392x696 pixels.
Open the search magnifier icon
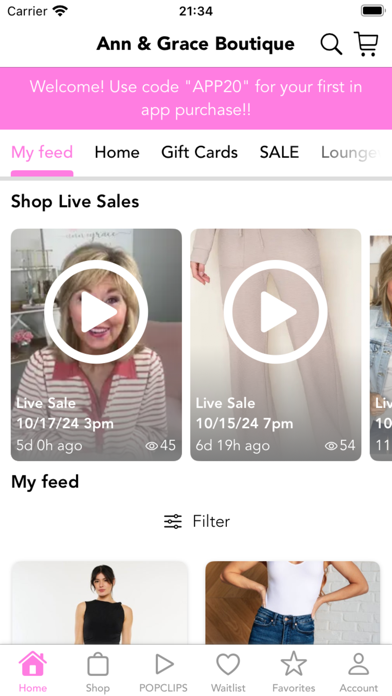coord(331,44)
